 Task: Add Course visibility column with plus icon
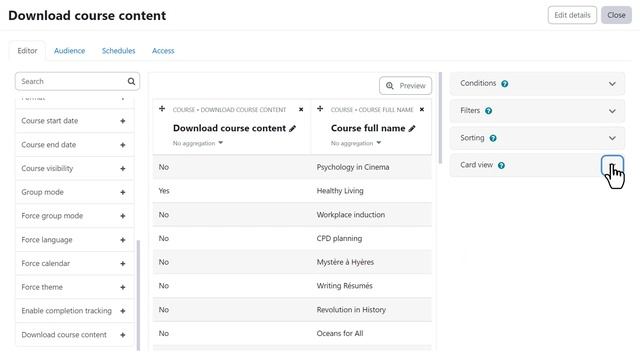(x=122, y=169)
